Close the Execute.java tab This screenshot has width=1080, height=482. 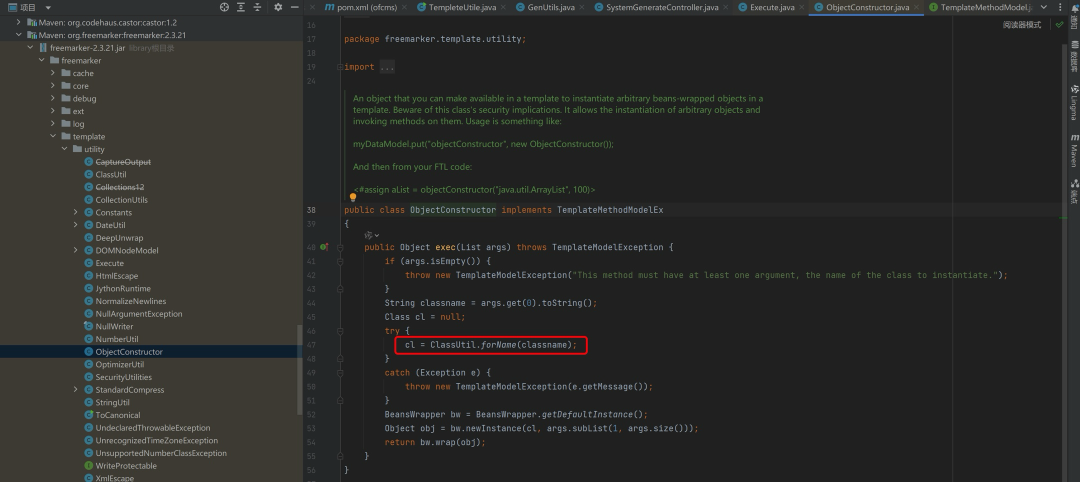click(x=802, y=7)
